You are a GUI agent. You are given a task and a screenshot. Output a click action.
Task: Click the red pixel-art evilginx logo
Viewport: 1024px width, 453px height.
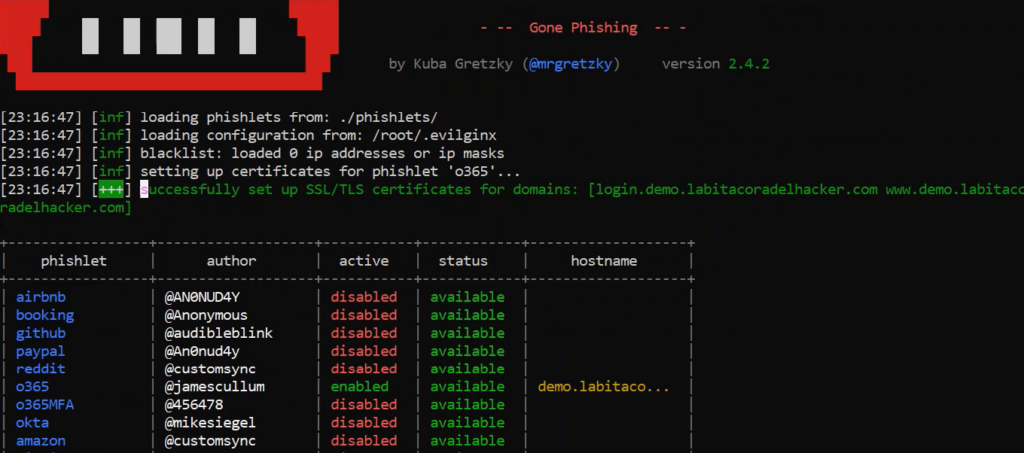click(x=169, y=44)
